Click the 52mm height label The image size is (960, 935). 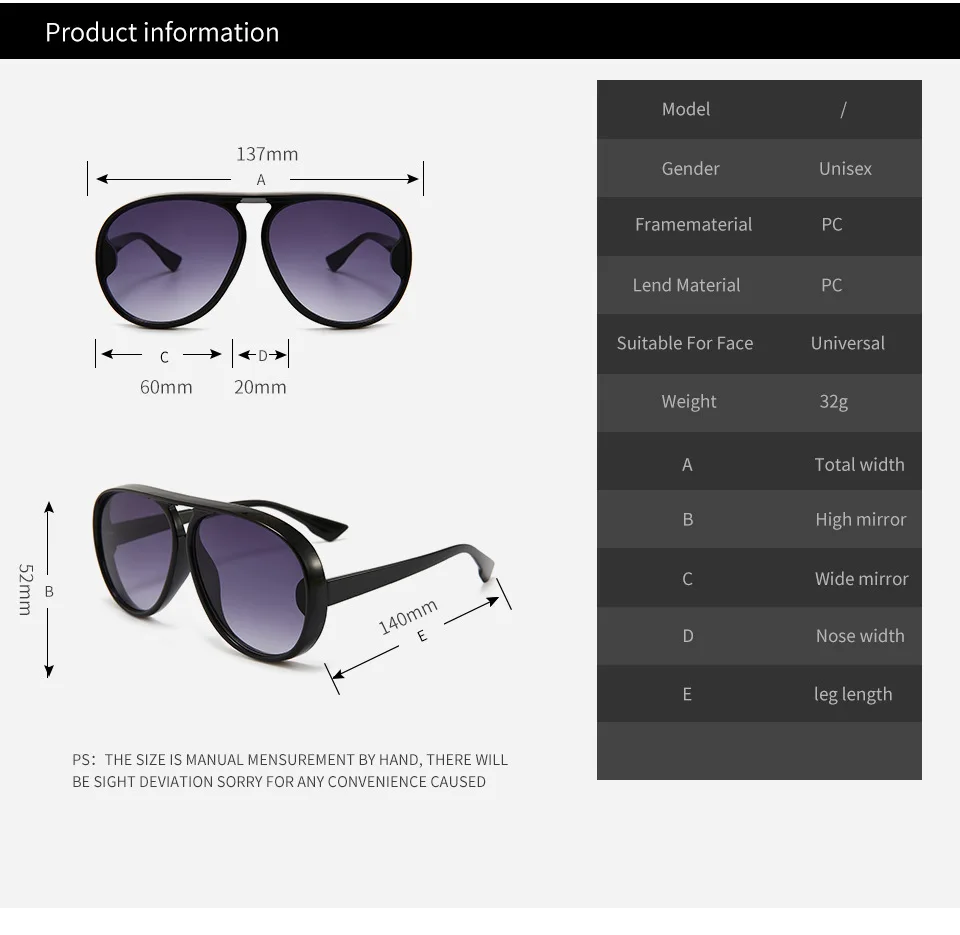25,590
